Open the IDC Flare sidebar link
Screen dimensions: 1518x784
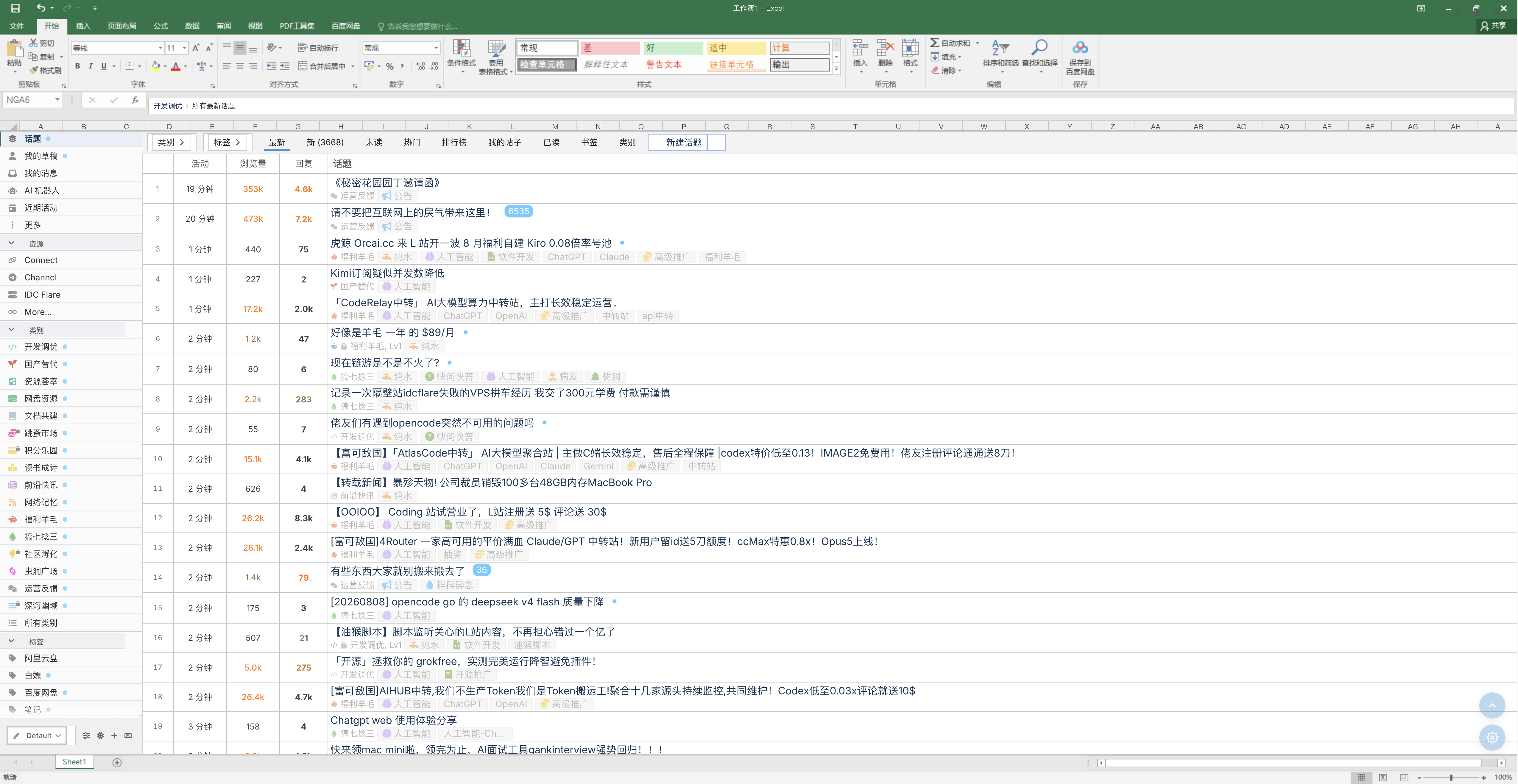(x=42, y=294)
